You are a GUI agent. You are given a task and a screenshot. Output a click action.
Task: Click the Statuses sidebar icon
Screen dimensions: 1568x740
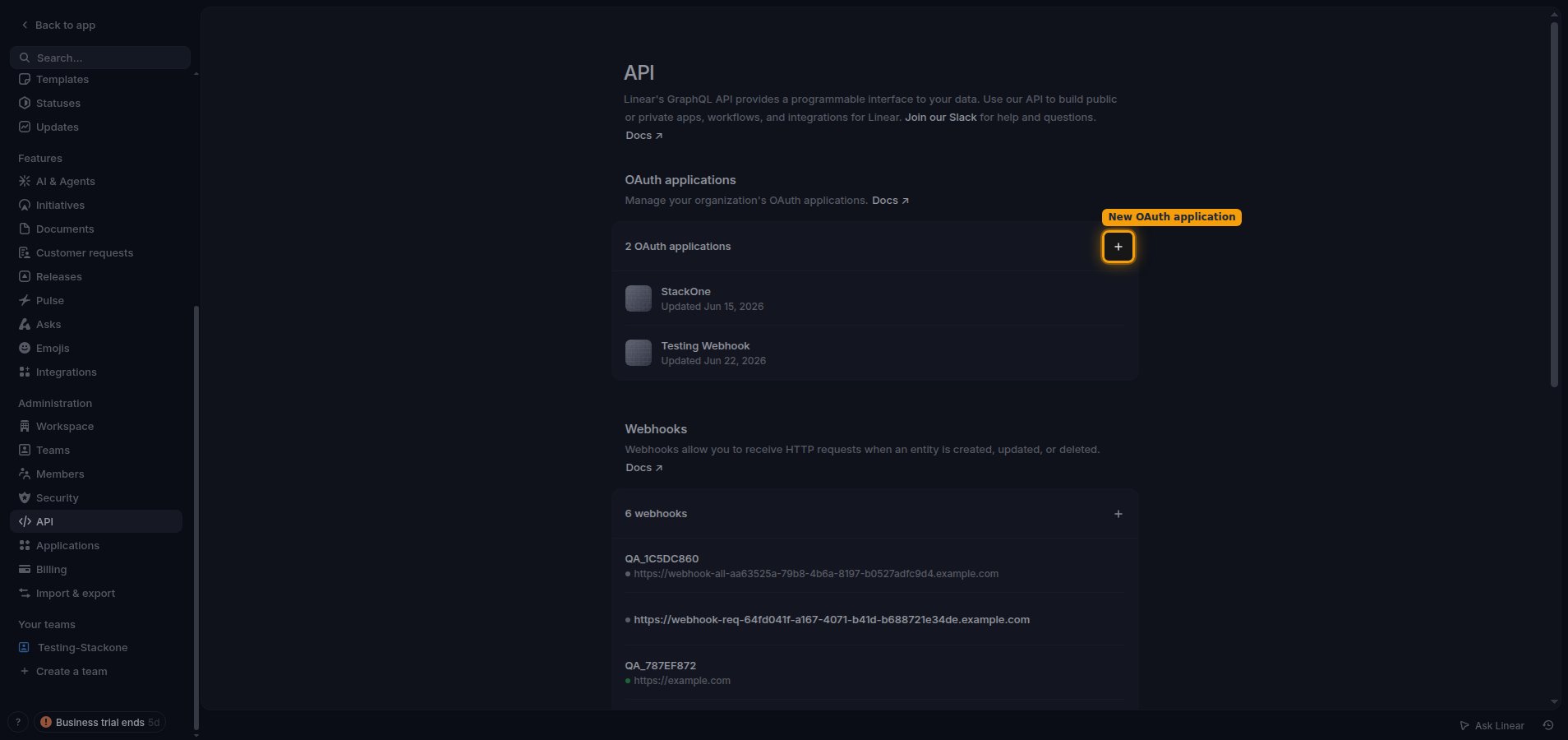[25, 104]
